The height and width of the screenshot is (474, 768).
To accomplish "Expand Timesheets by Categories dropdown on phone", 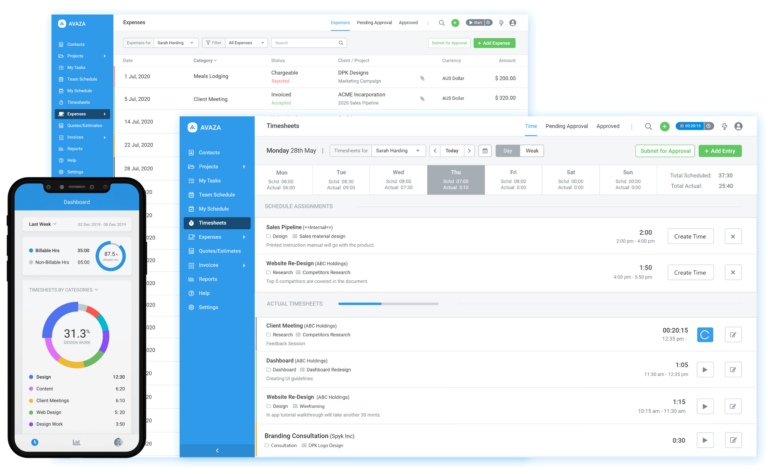I will [64, 290].
